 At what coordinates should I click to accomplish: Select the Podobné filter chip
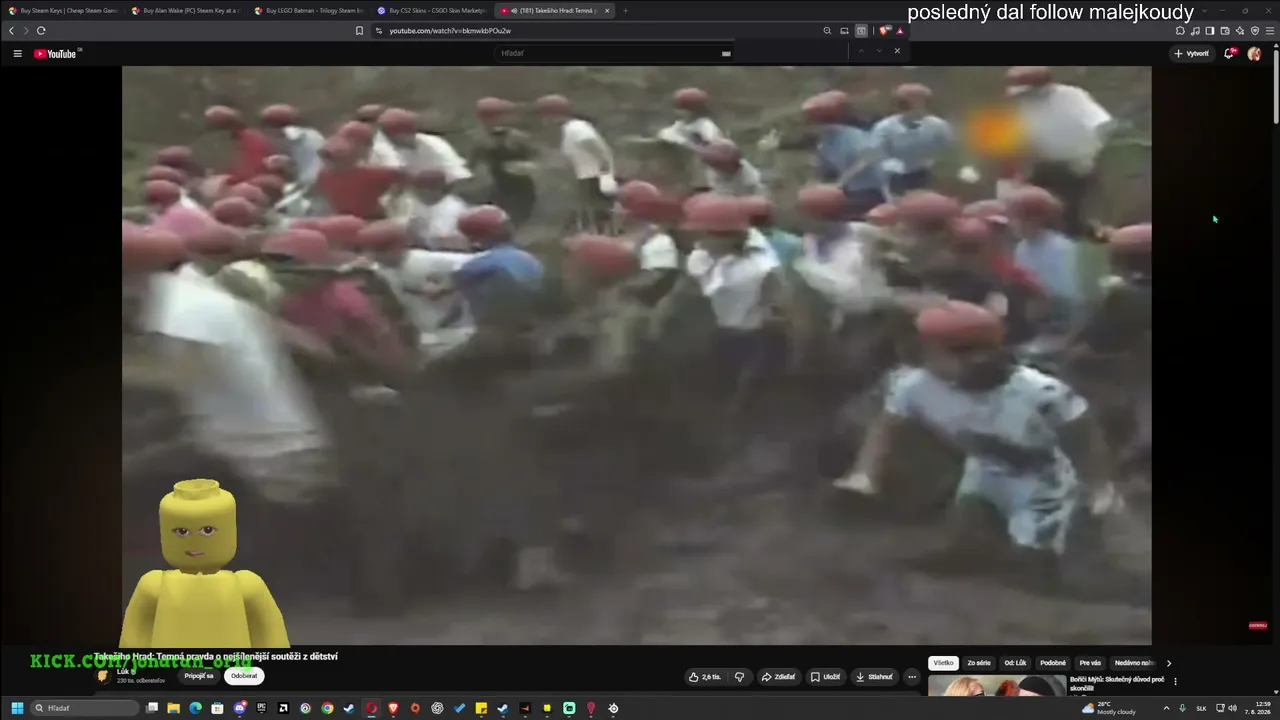click(1053, 663)
